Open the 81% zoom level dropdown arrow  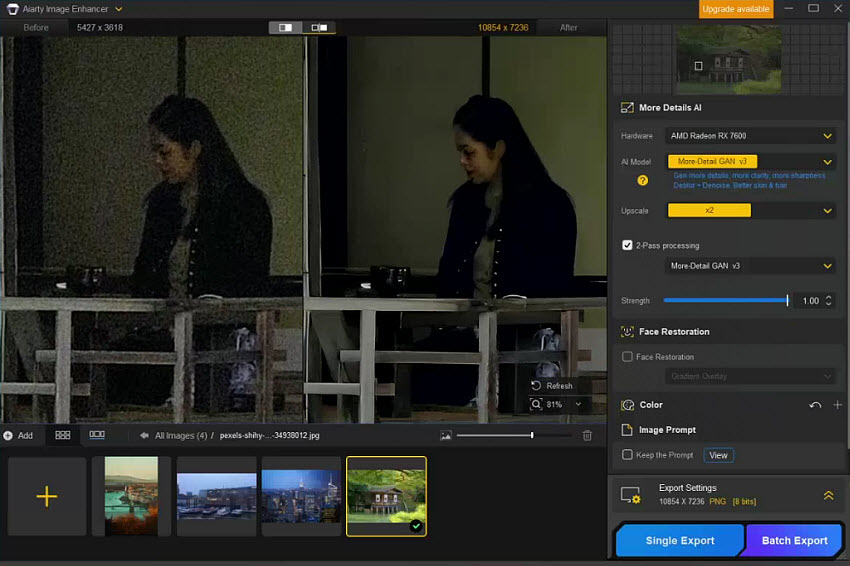(578, 404)
